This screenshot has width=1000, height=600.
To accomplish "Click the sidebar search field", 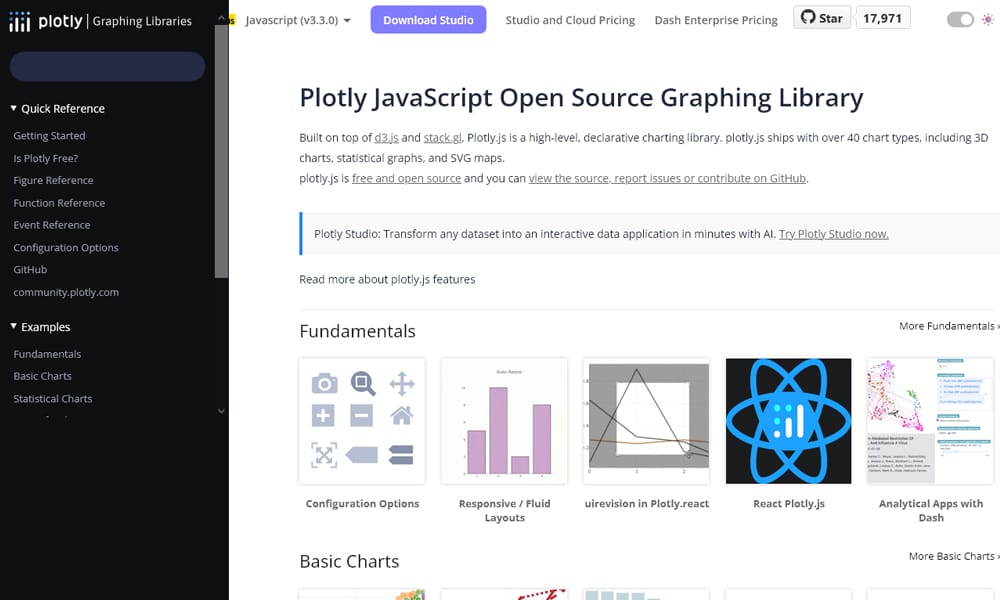I will [107, 66].
